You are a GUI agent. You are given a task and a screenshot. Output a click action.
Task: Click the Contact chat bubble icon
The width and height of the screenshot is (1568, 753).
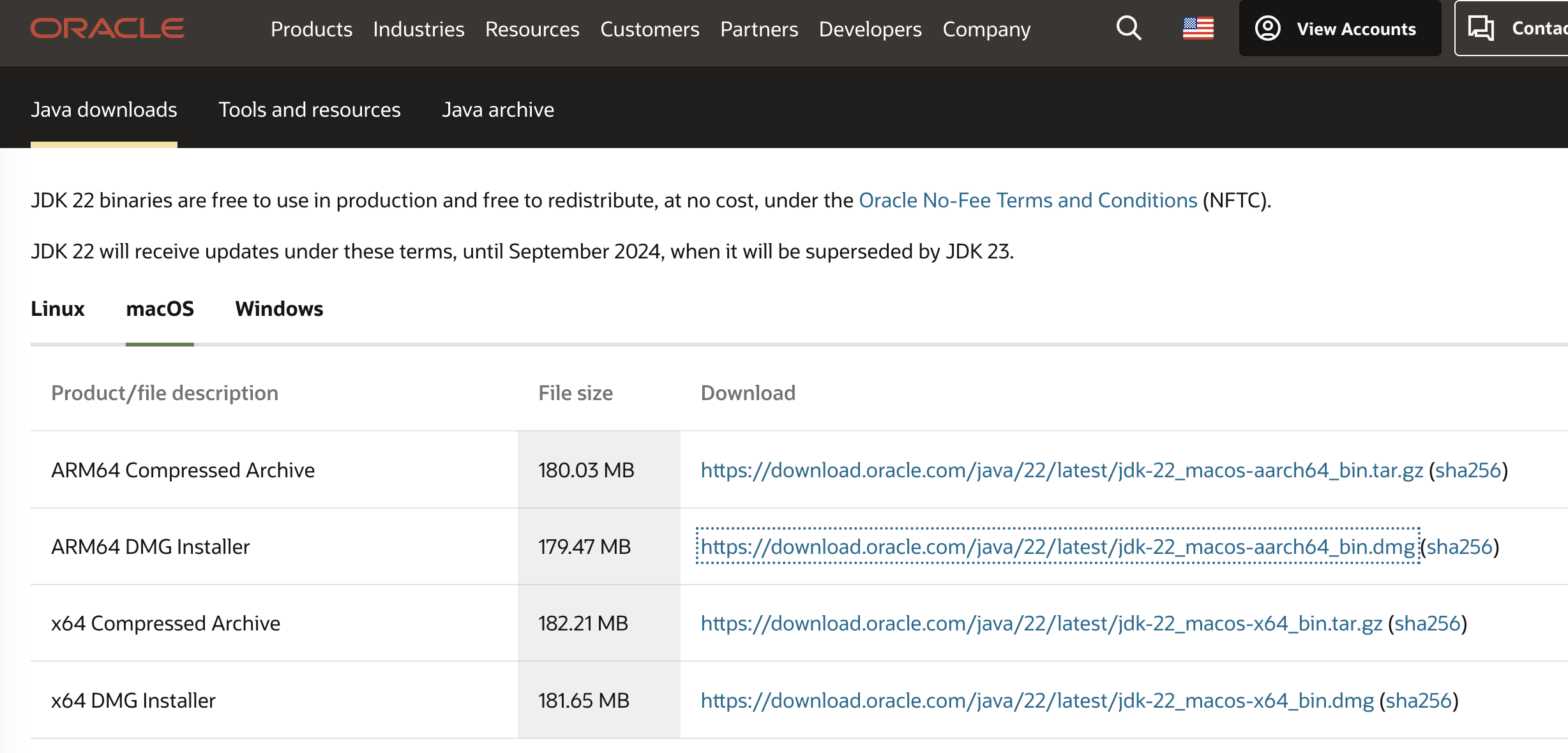pyautogui.click(x=1481, y=29)
